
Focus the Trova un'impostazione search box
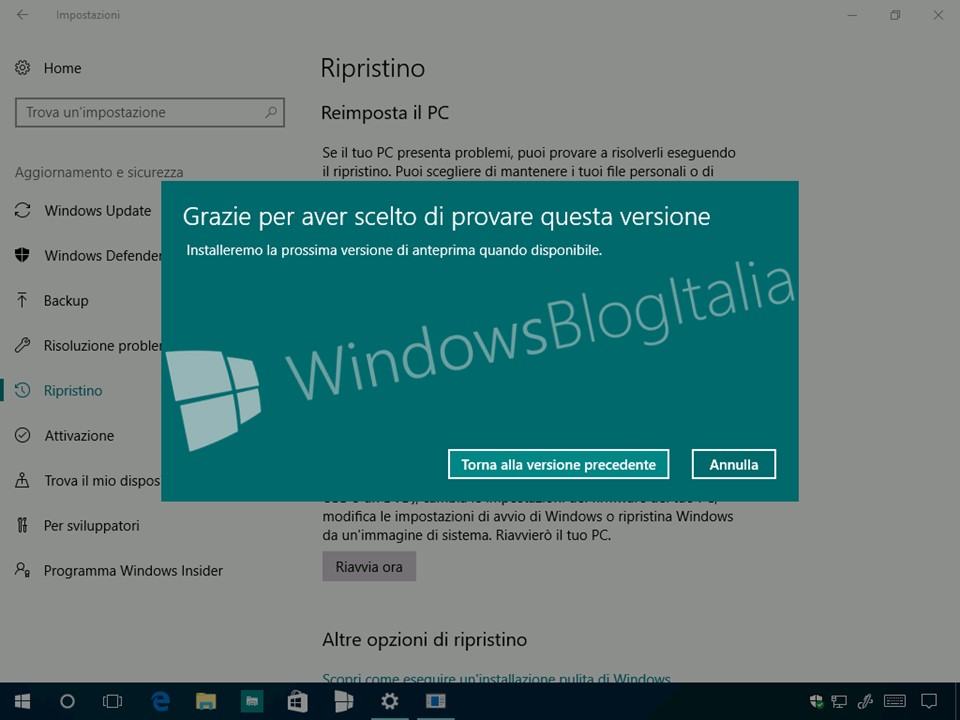(149, 113)
